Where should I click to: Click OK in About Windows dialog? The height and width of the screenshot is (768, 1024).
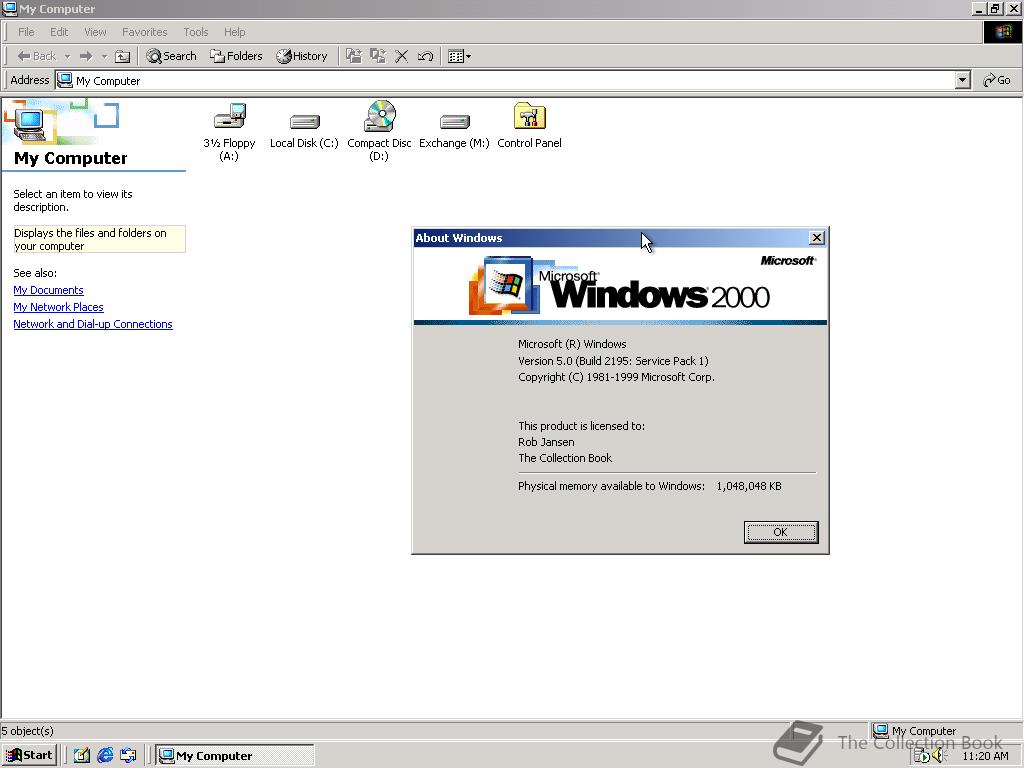click(780, 532)
